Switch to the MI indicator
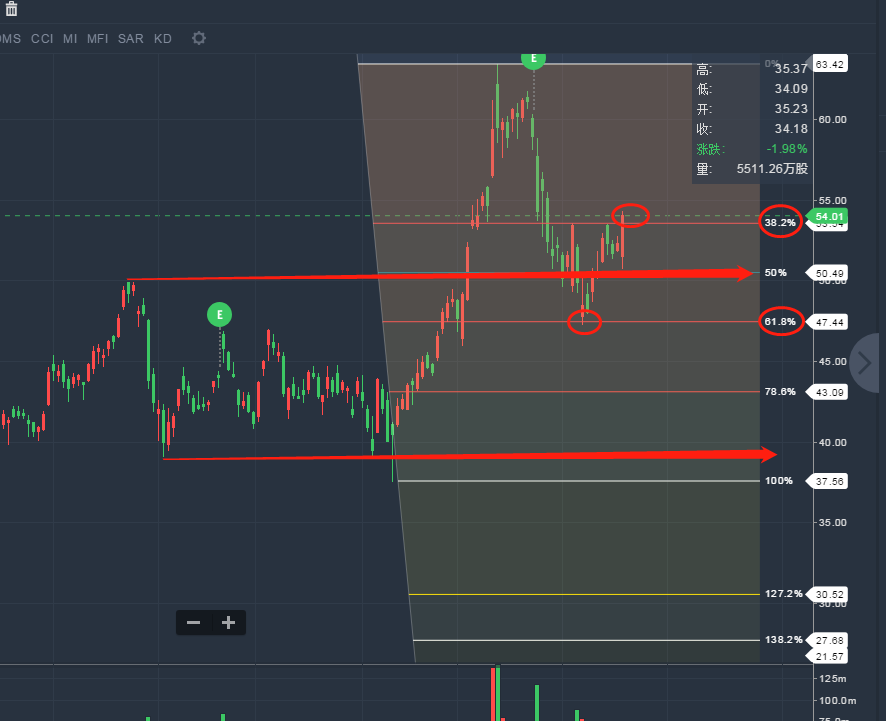 pos(70,39)
